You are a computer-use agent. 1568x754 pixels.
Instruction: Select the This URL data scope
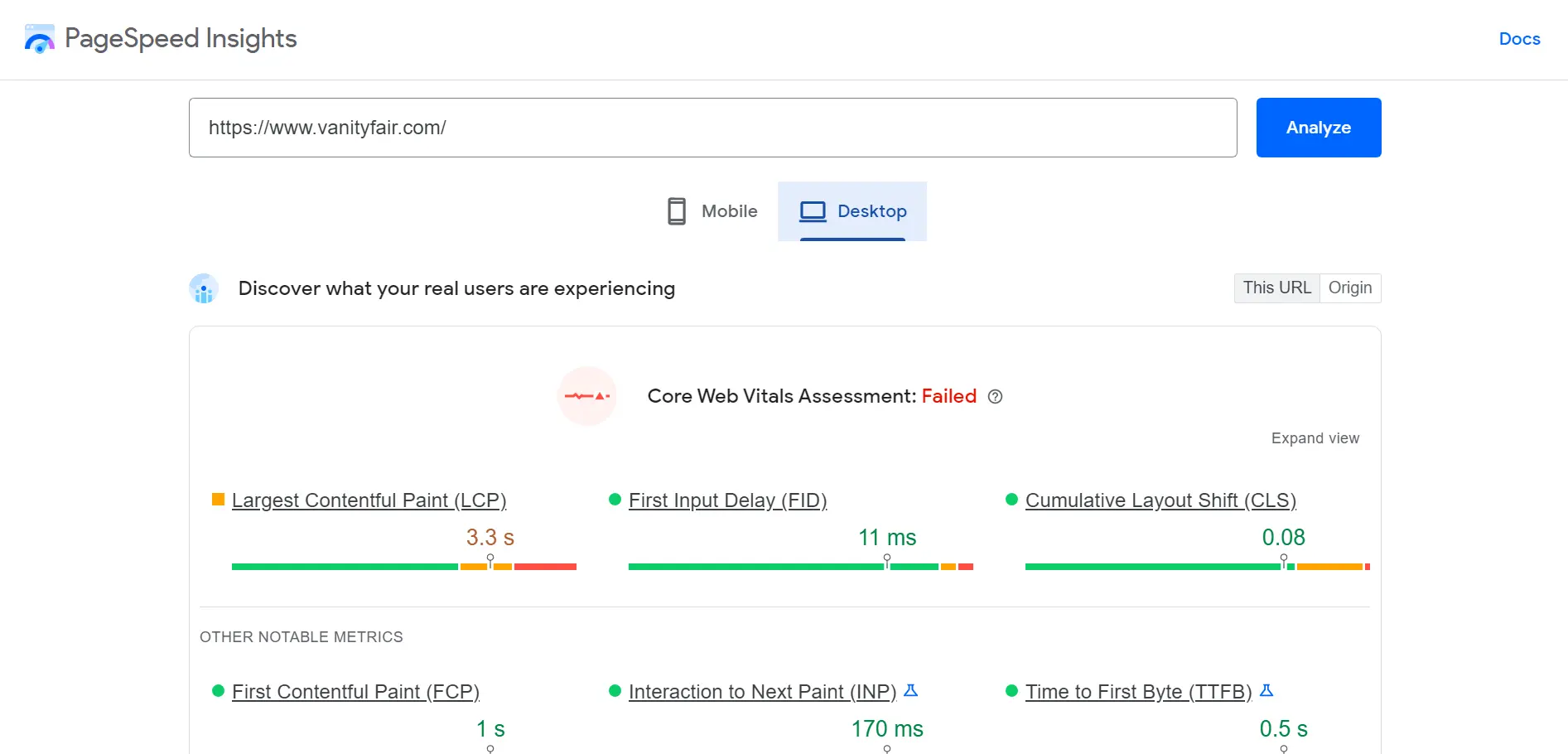tap(1276, 288)
